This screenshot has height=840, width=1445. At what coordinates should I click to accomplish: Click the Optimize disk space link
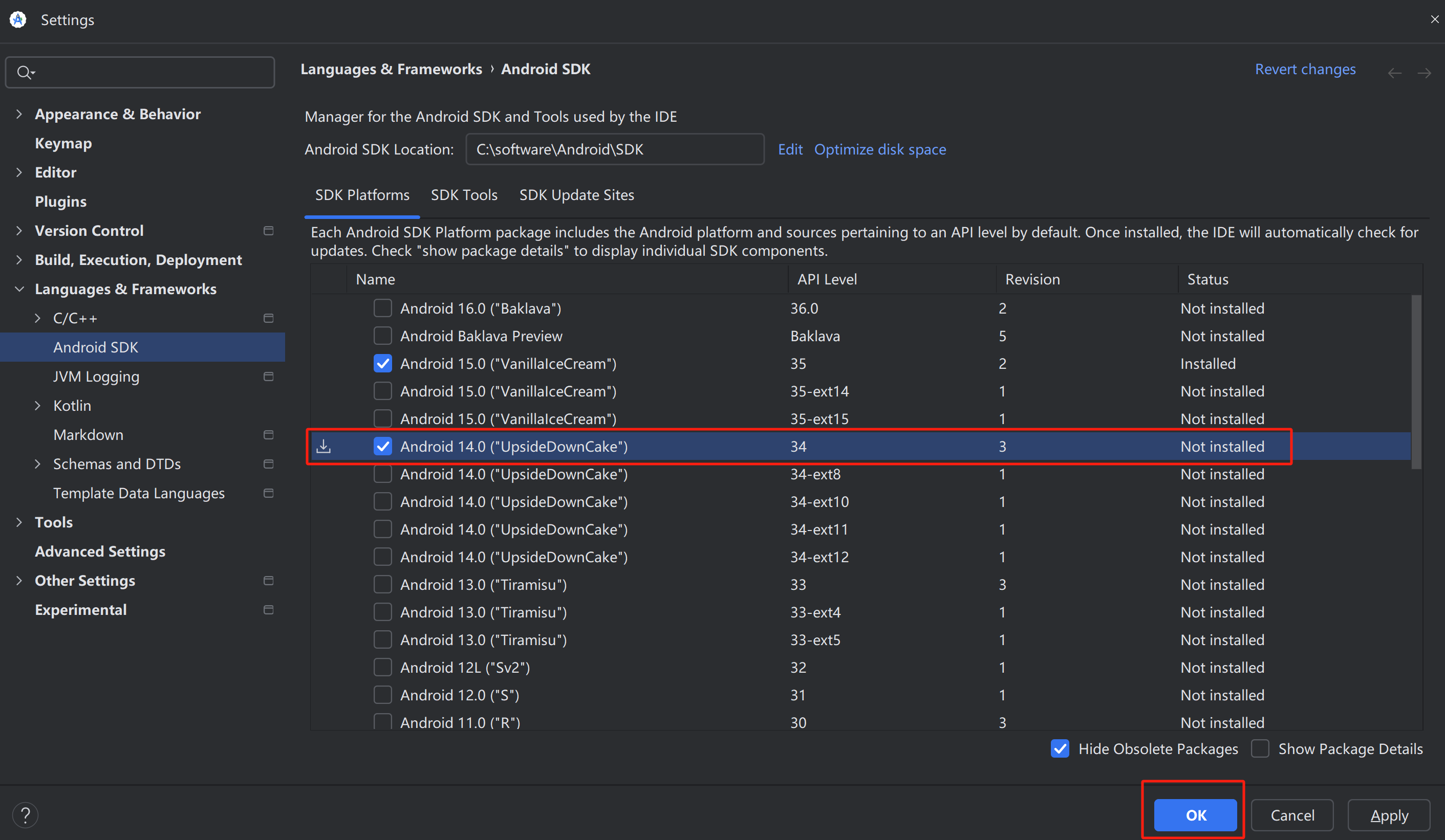(879, 149)
